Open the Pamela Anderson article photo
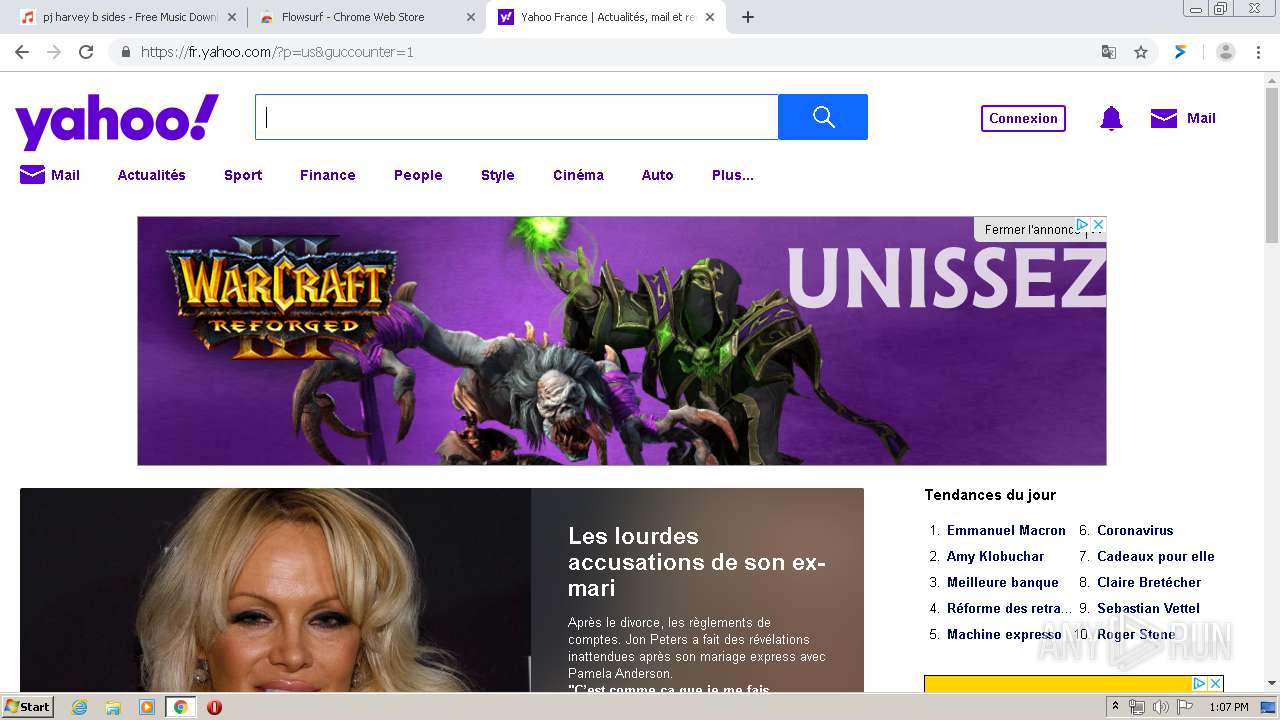This screenshot has height=720, width=1280. pos(275,590)
